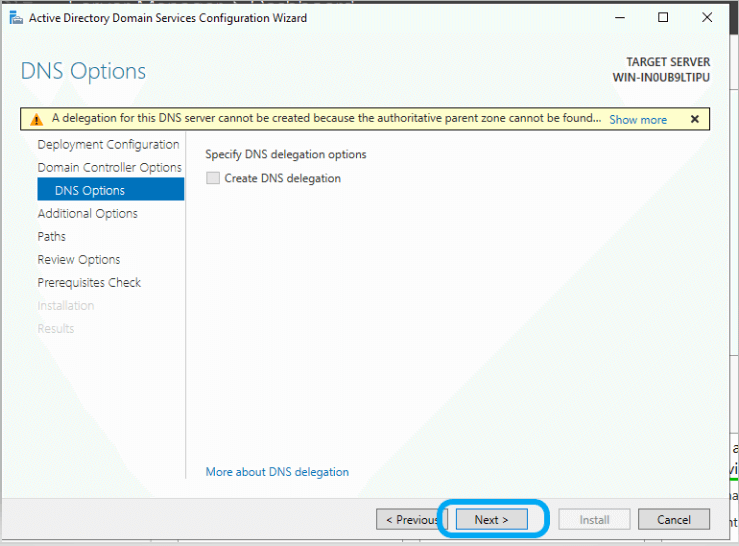Cancel the configuration wizard
739x546 pixels.
(x=673, y=519)
